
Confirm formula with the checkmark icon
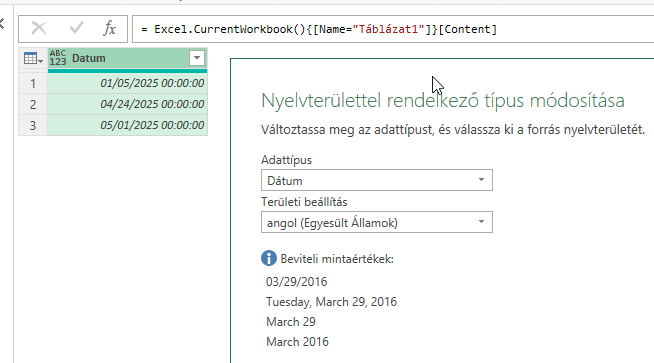76,28
